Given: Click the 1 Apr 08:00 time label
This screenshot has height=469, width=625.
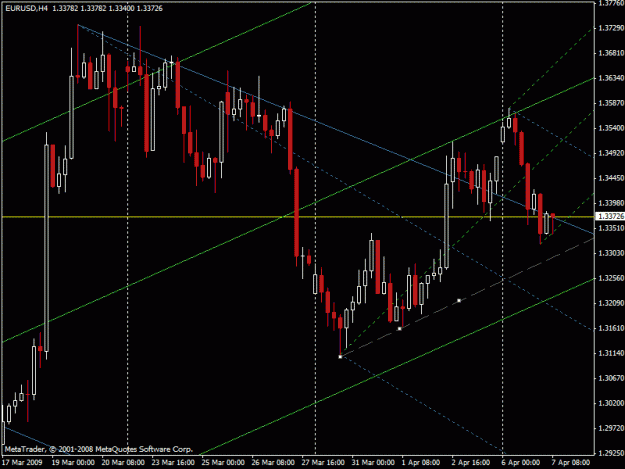Looking at the screenshot, I should point(421,463).
